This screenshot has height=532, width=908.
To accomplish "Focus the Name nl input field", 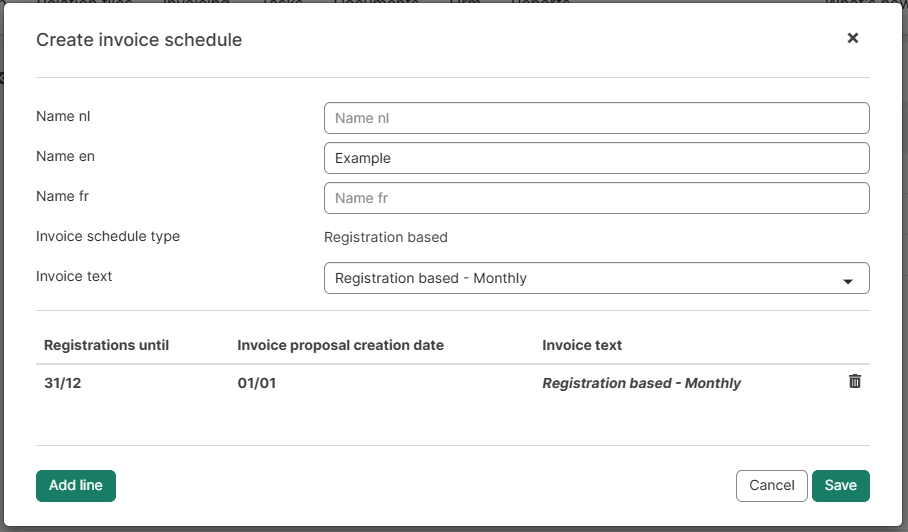I will [596, 118].
